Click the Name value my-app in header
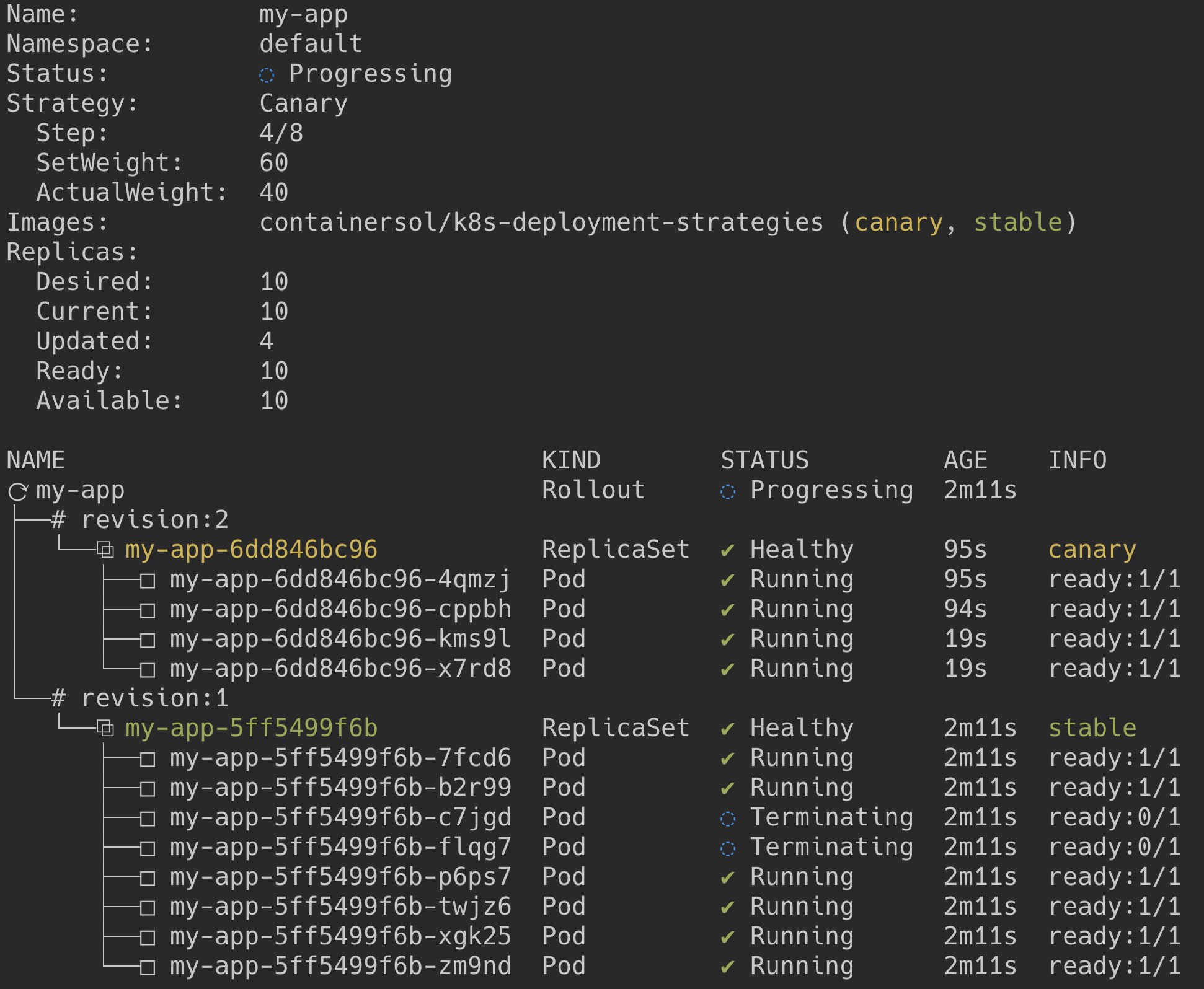 click(304, 15)
